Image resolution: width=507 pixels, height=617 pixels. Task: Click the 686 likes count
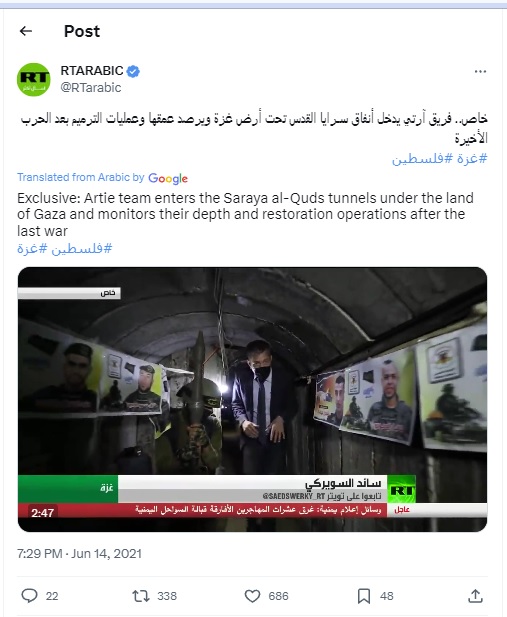[278, 596]
